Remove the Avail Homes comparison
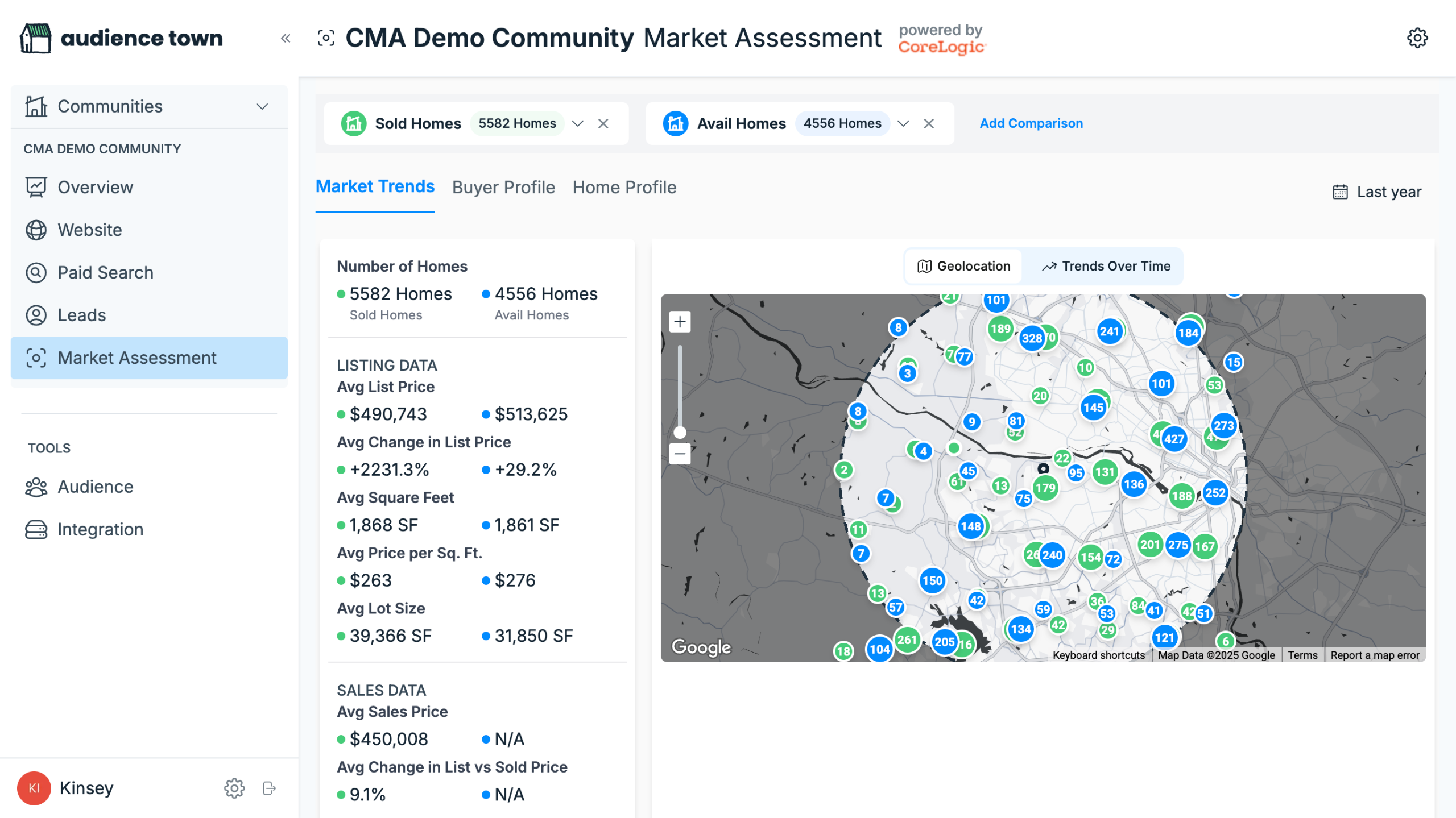The width and height of the screenshot is (1456, 818). [x=929, y=123]
